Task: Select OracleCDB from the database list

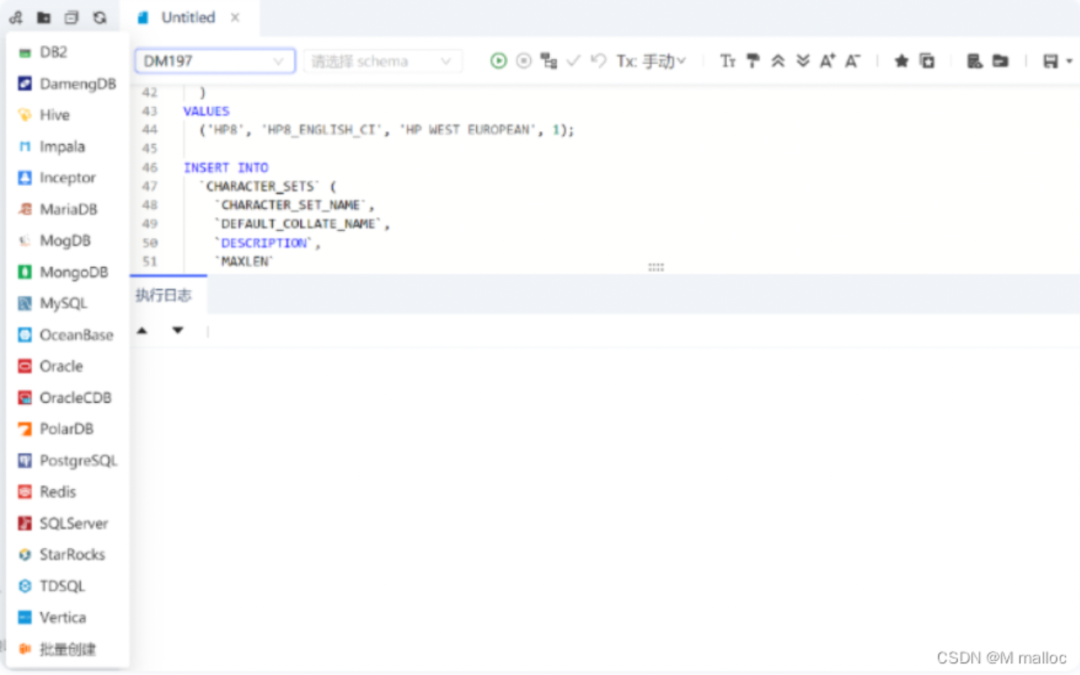Action: 68,397
